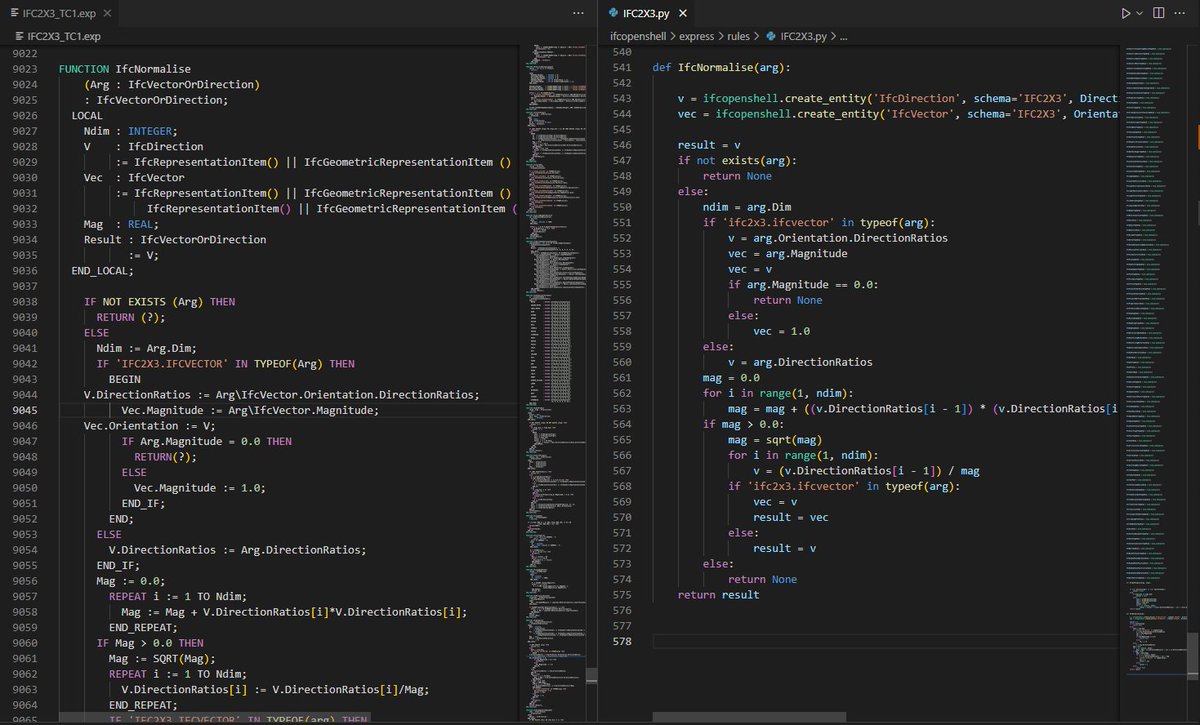Click 'return result' on line 575
Image resolution: width=1200 pixels, height=725 pixels.
[718, 595]
